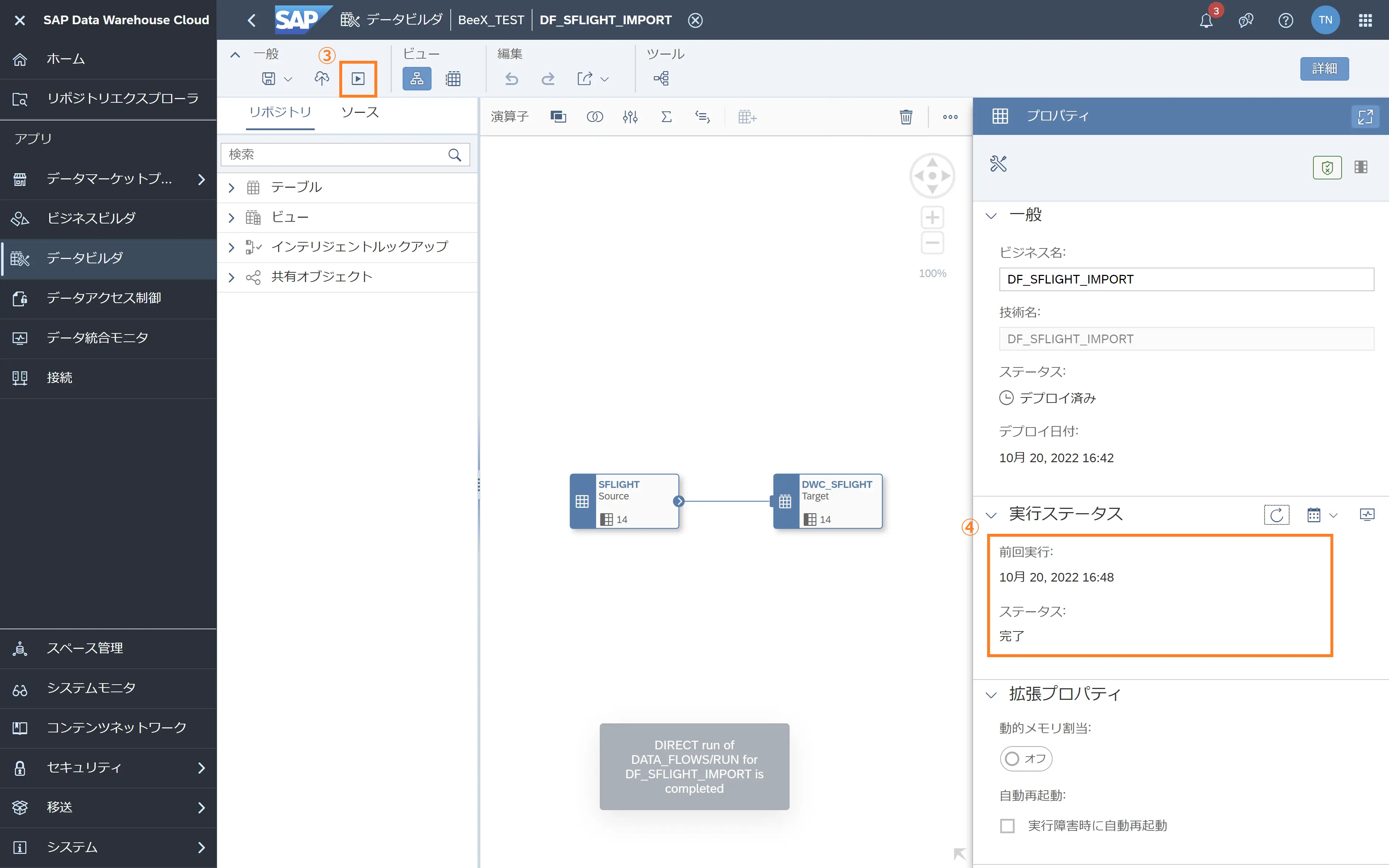Viewport: 1389px width, 868px height.
Task: Expand the ビュー tree node
Action: [231, 218]
